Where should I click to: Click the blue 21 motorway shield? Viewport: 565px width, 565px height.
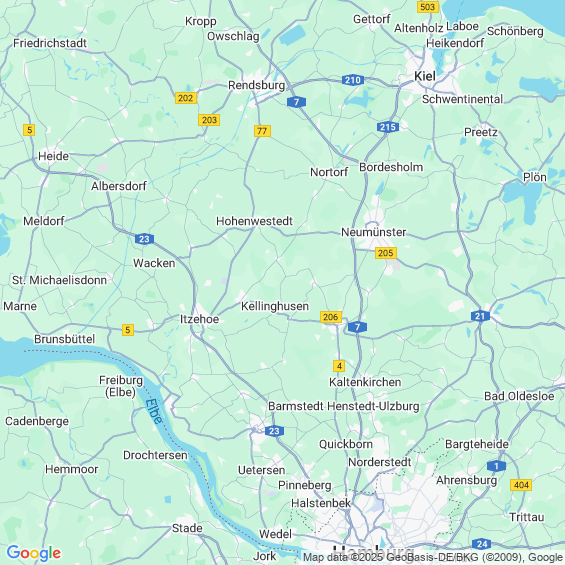click(x=480, y=316)
